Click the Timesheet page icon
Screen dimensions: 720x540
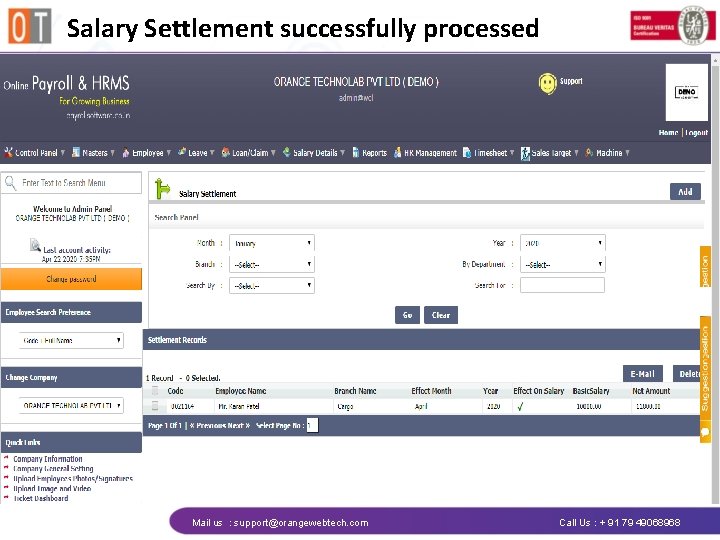click(x=467, y=153)
